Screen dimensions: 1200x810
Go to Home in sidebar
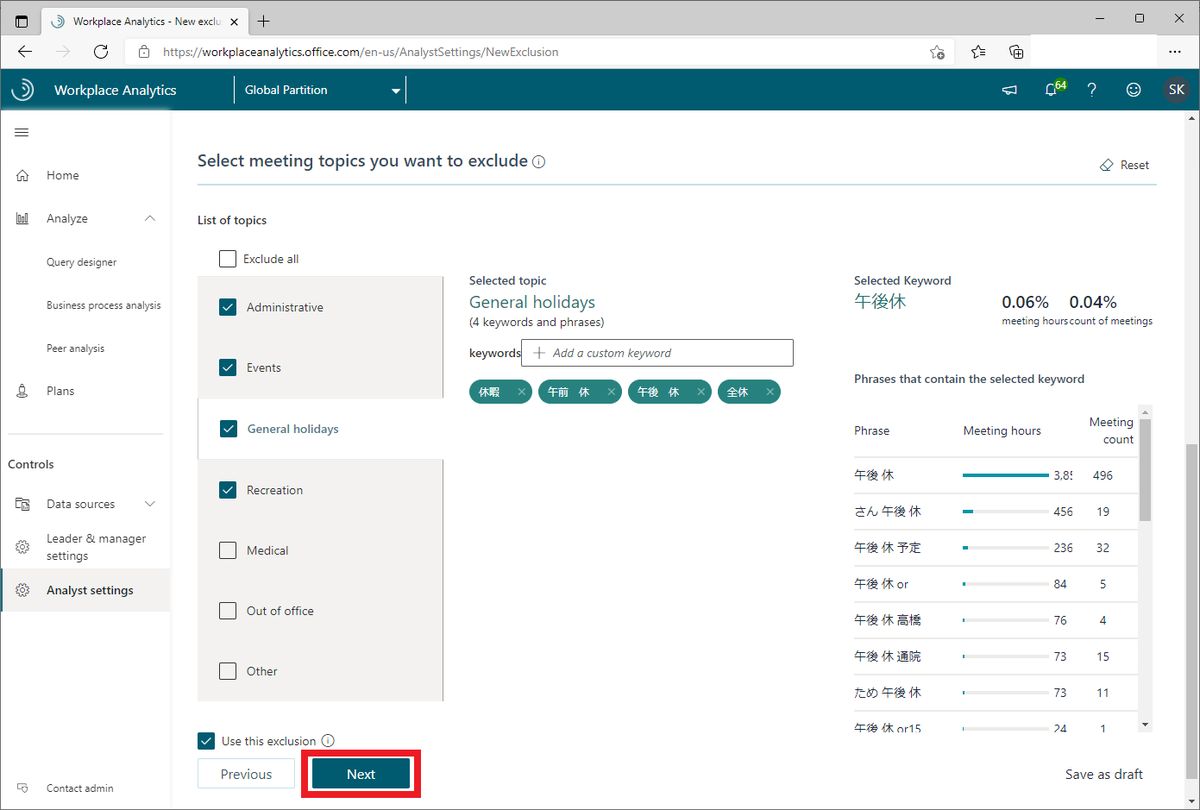click(62, 175)
